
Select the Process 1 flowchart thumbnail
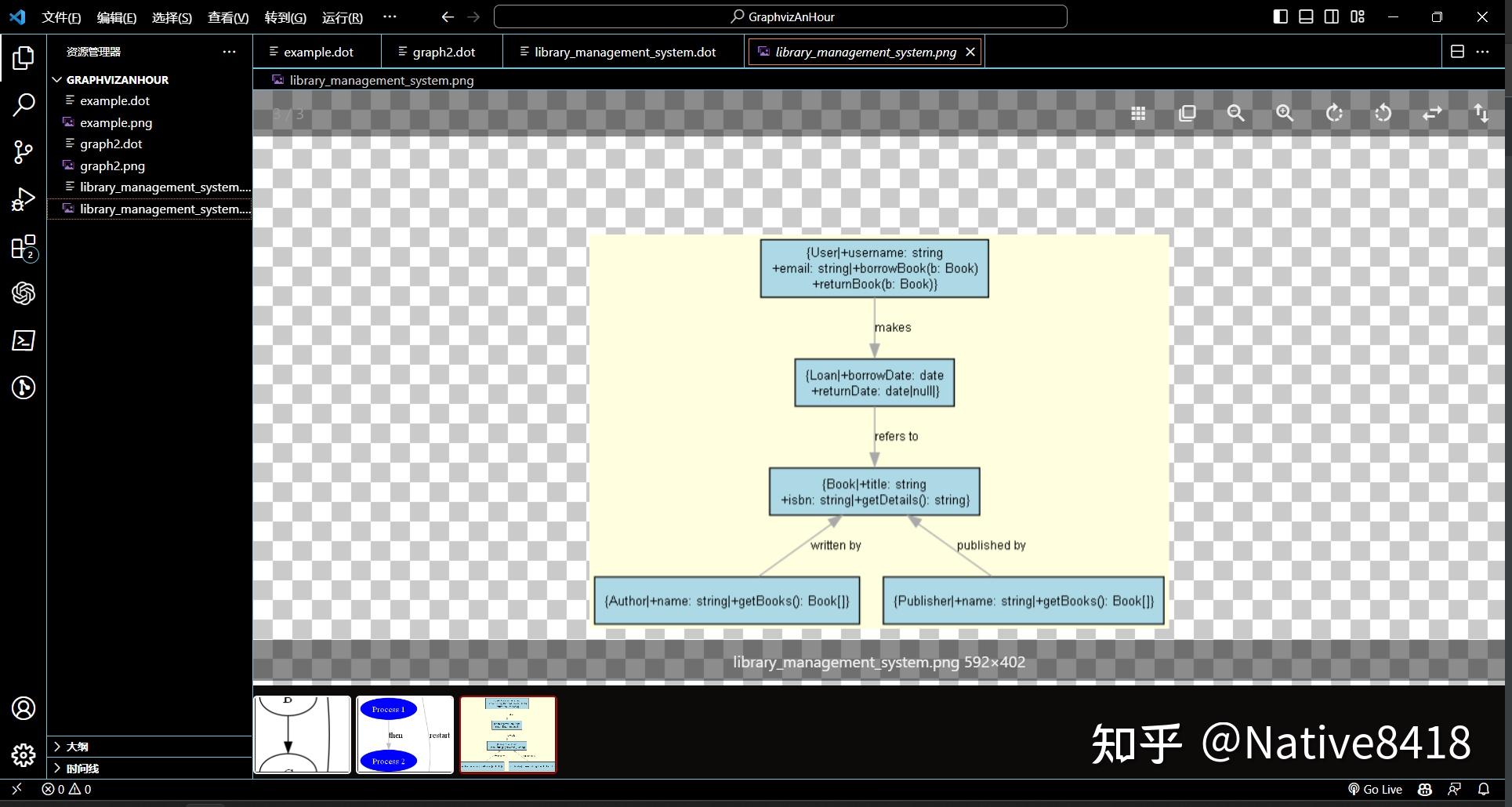[x=404, y=734]
